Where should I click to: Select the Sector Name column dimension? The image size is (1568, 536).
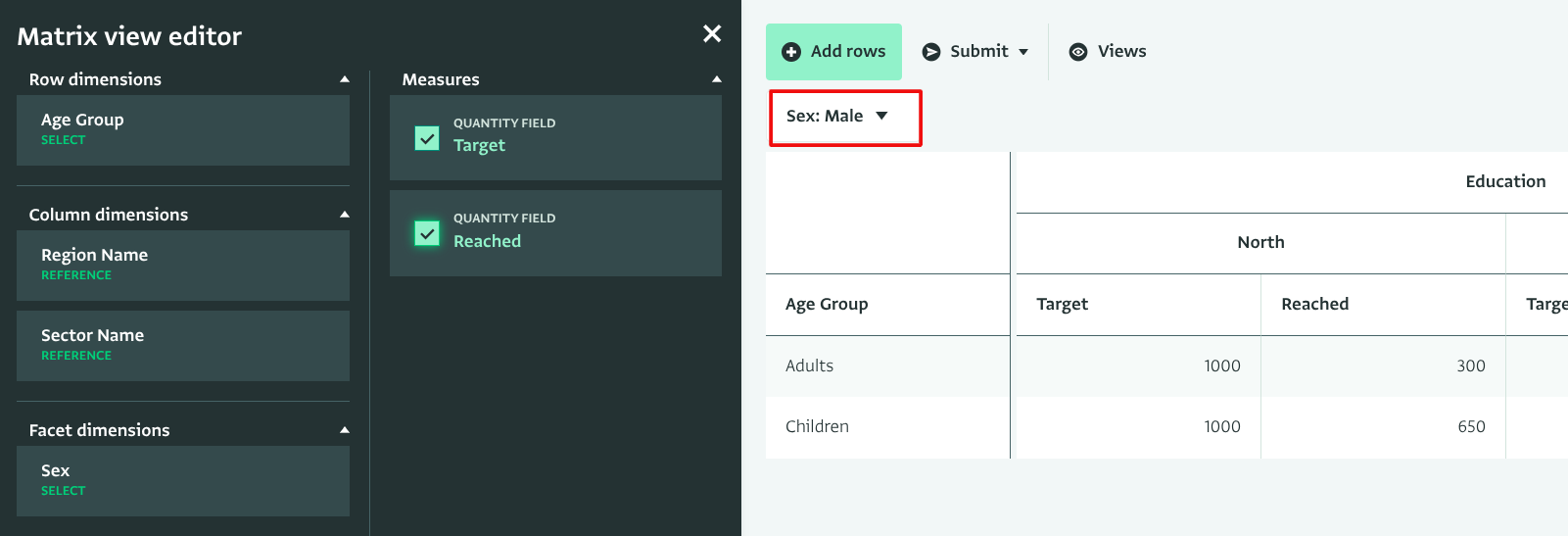pyautogui.click(x=183, y=346)
